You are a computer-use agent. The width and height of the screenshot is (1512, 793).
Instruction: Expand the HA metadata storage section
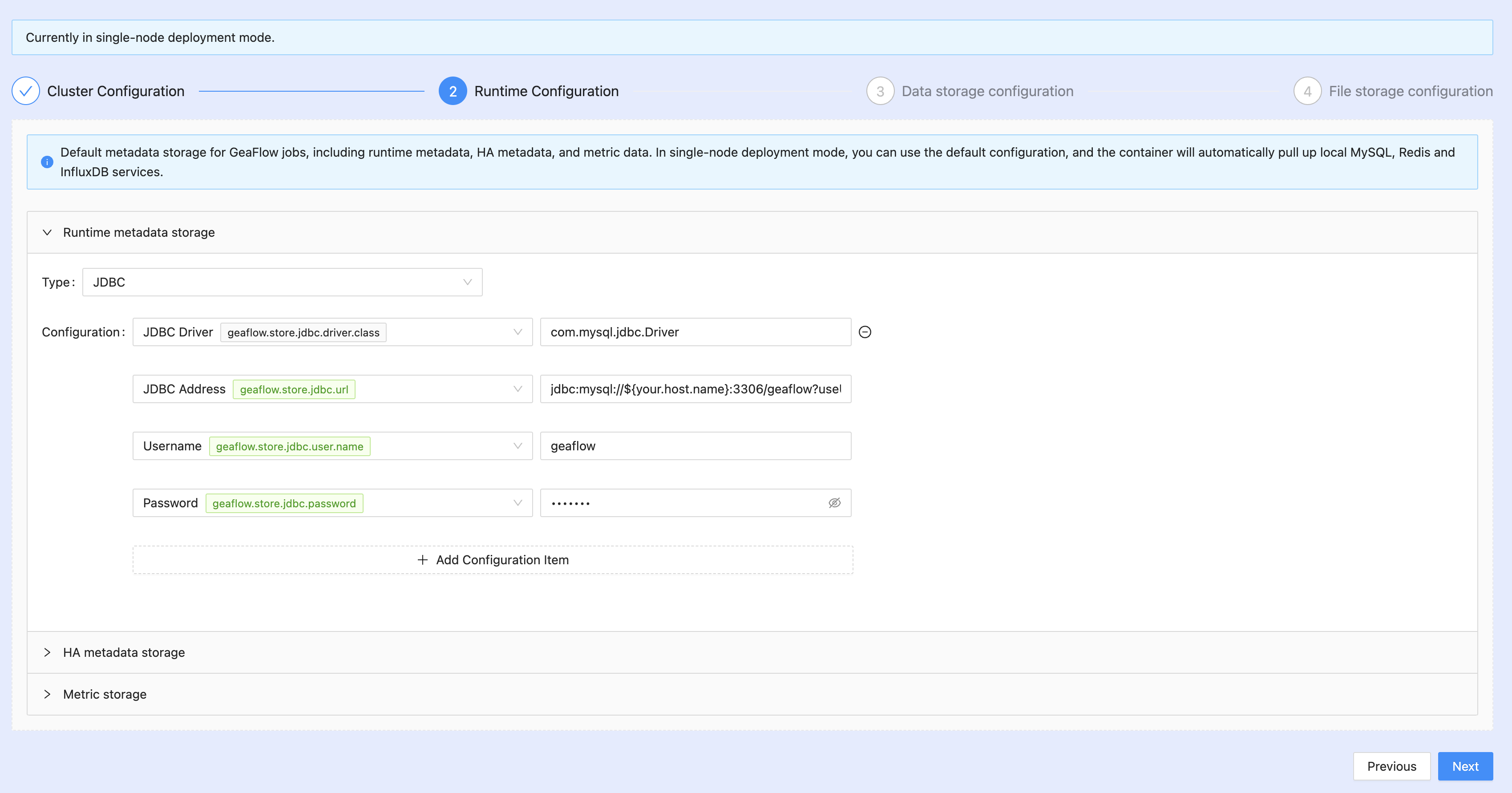tap(48, 653)
